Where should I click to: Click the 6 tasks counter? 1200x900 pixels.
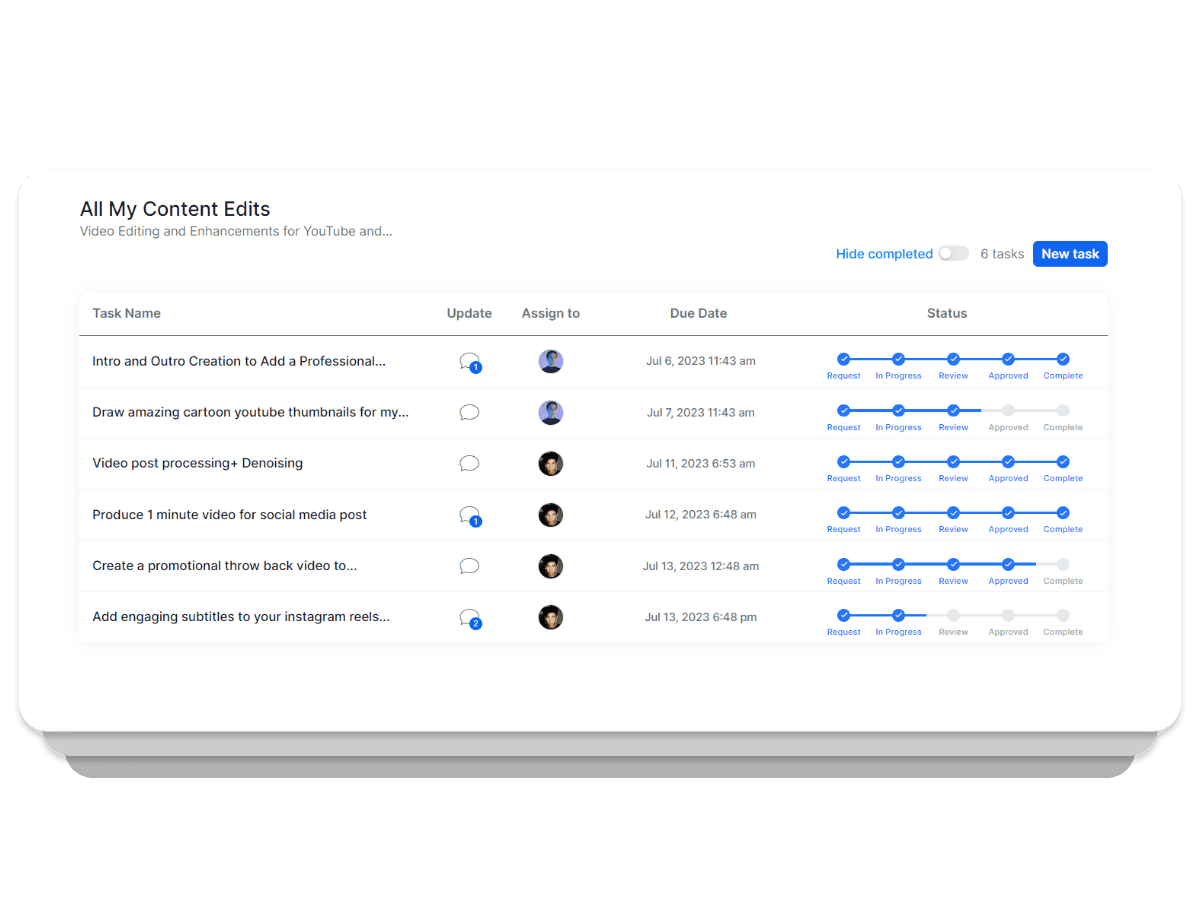click(x=1002, y=254)
